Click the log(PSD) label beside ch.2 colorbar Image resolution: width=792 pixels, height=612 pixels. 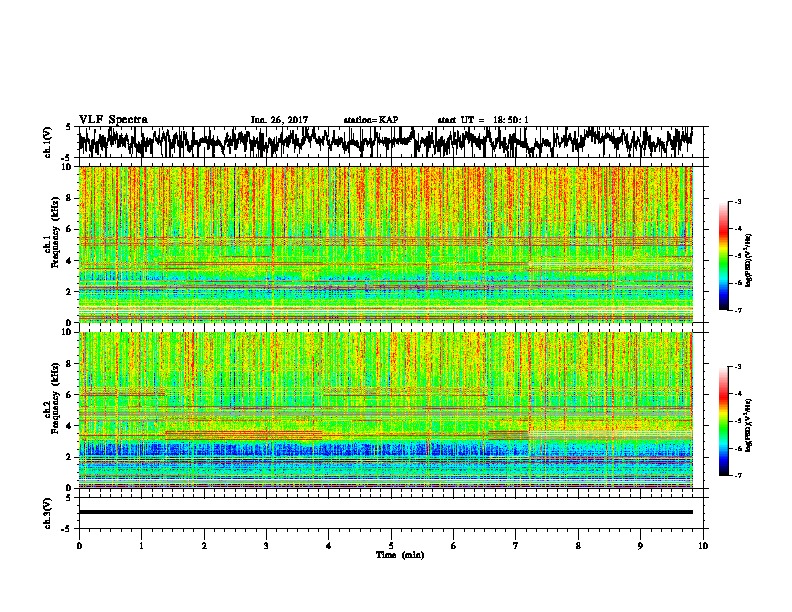coord(749,425)
